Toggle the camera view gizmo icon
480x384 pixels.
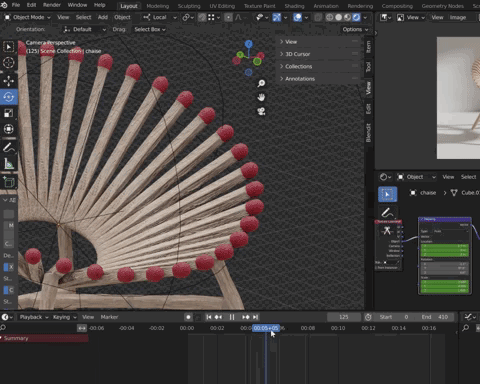click(261, 111)
